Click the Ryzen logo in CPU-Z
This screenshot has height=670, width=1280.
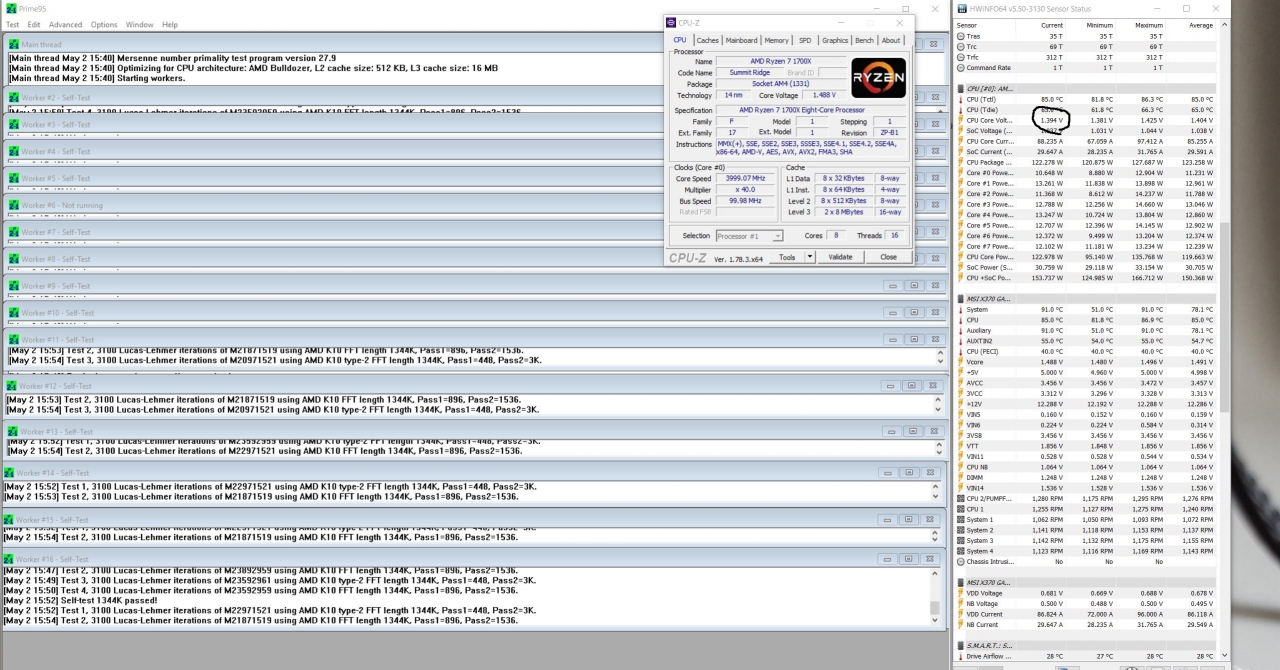(878, 78)
